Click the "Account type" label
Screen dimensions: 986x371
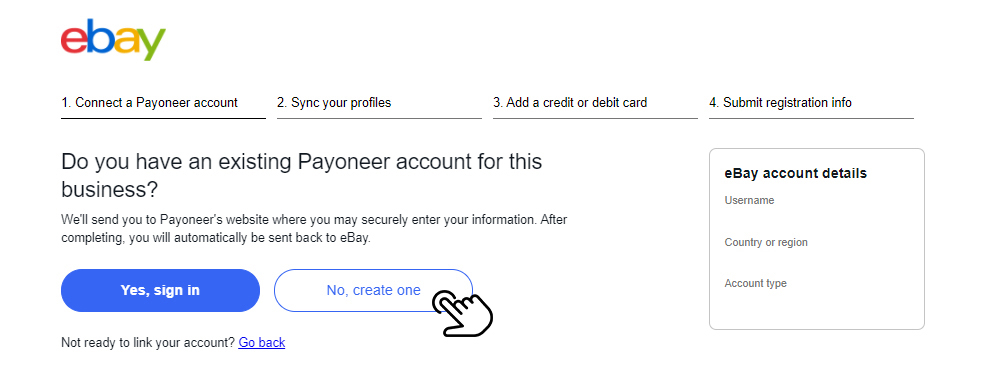[755, 284]
